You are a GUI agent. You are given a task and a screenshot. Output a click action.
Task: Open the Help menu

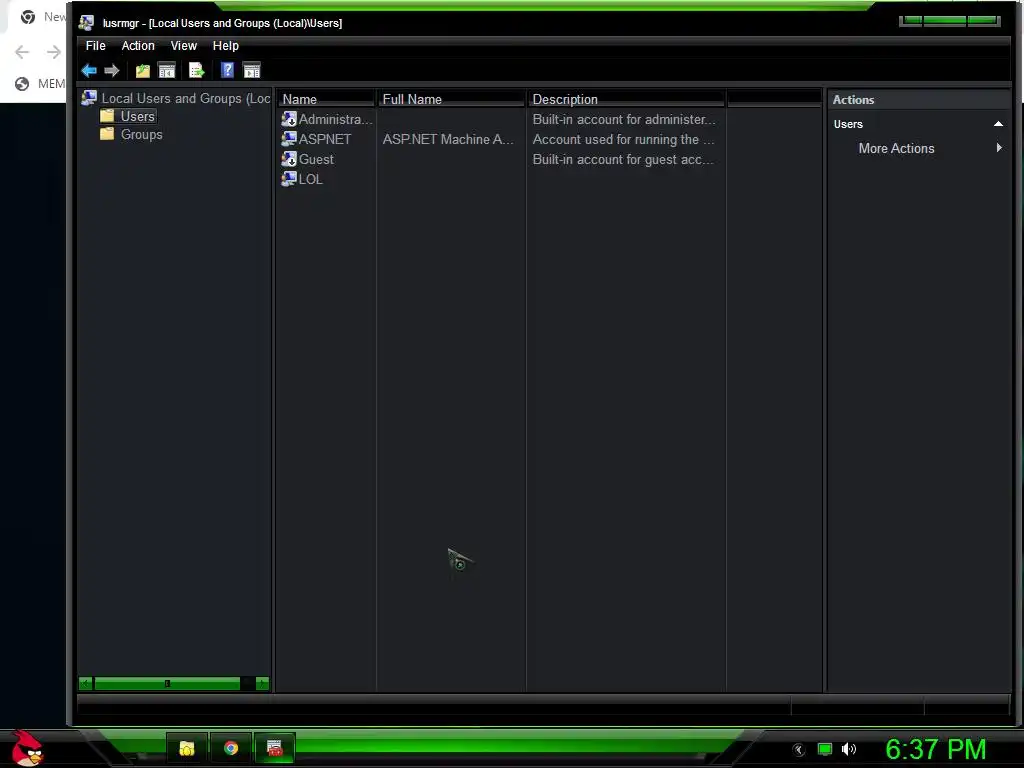pos(225,46)
